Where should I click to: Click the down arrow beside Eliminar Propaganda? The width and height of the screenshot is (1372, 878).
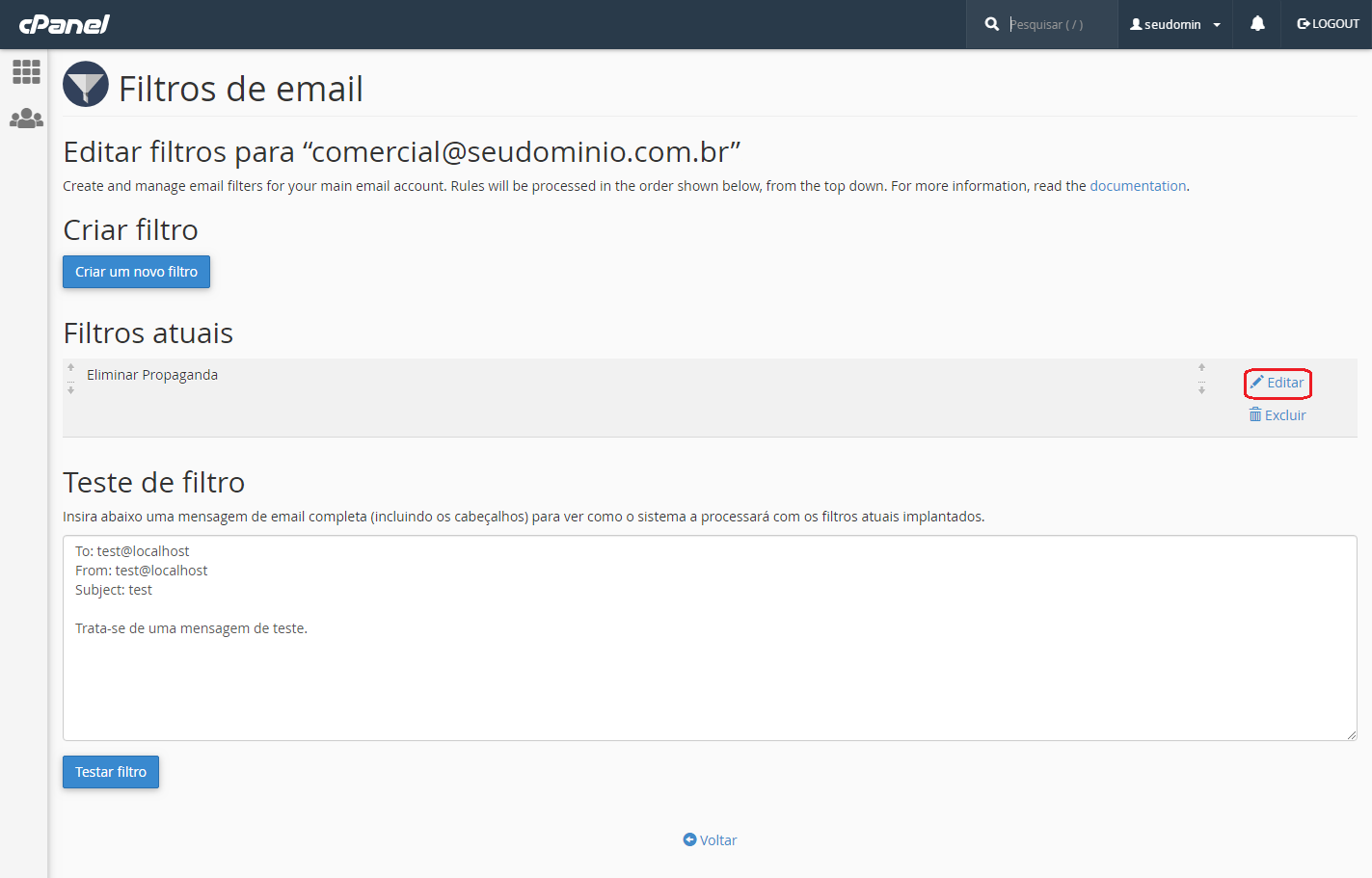pyautogui.click(x=70, y=389)
